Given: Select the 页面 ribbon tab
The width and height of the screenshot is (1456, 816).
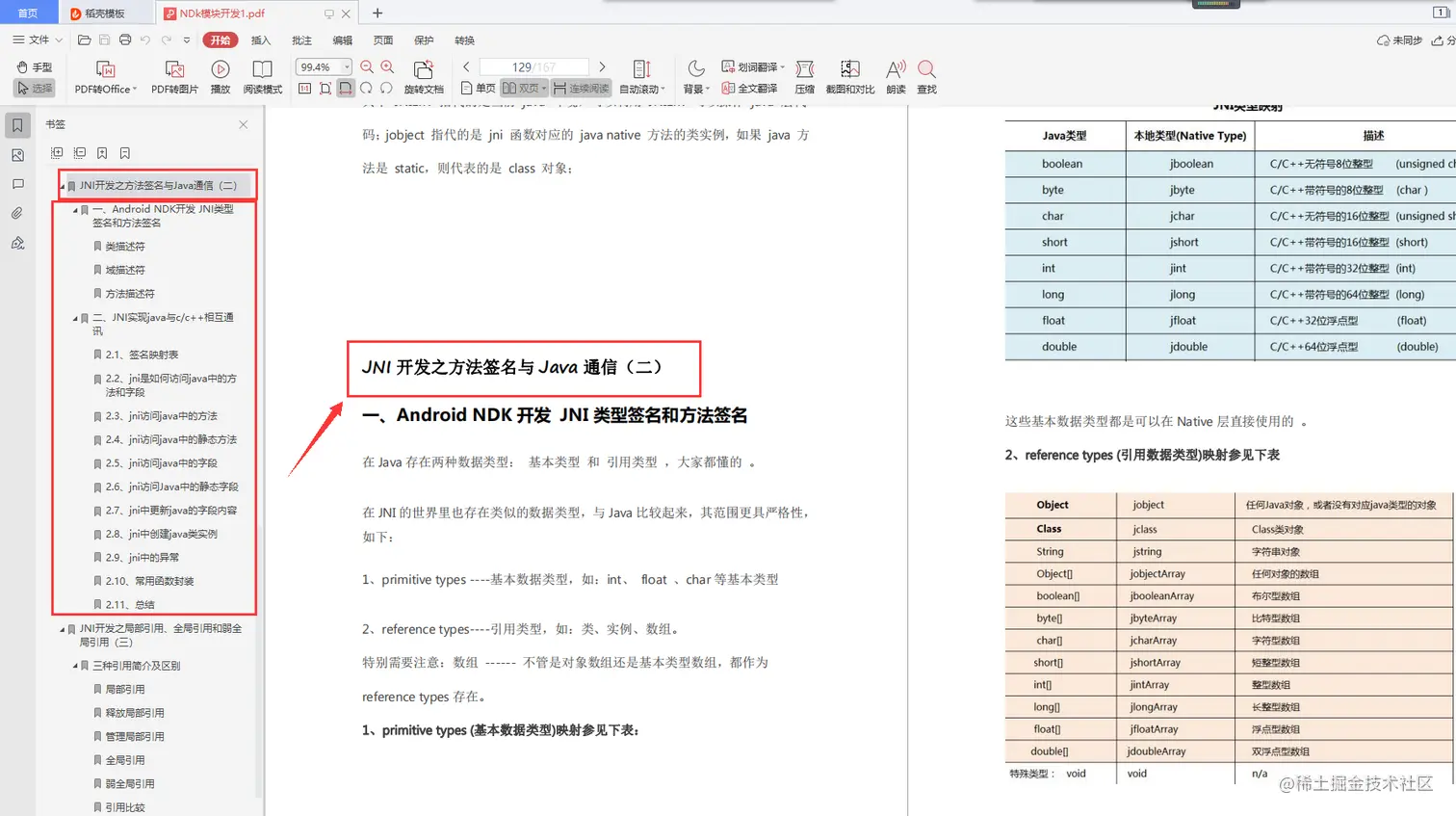Looking at the screenshot, I should coord(383,39).
